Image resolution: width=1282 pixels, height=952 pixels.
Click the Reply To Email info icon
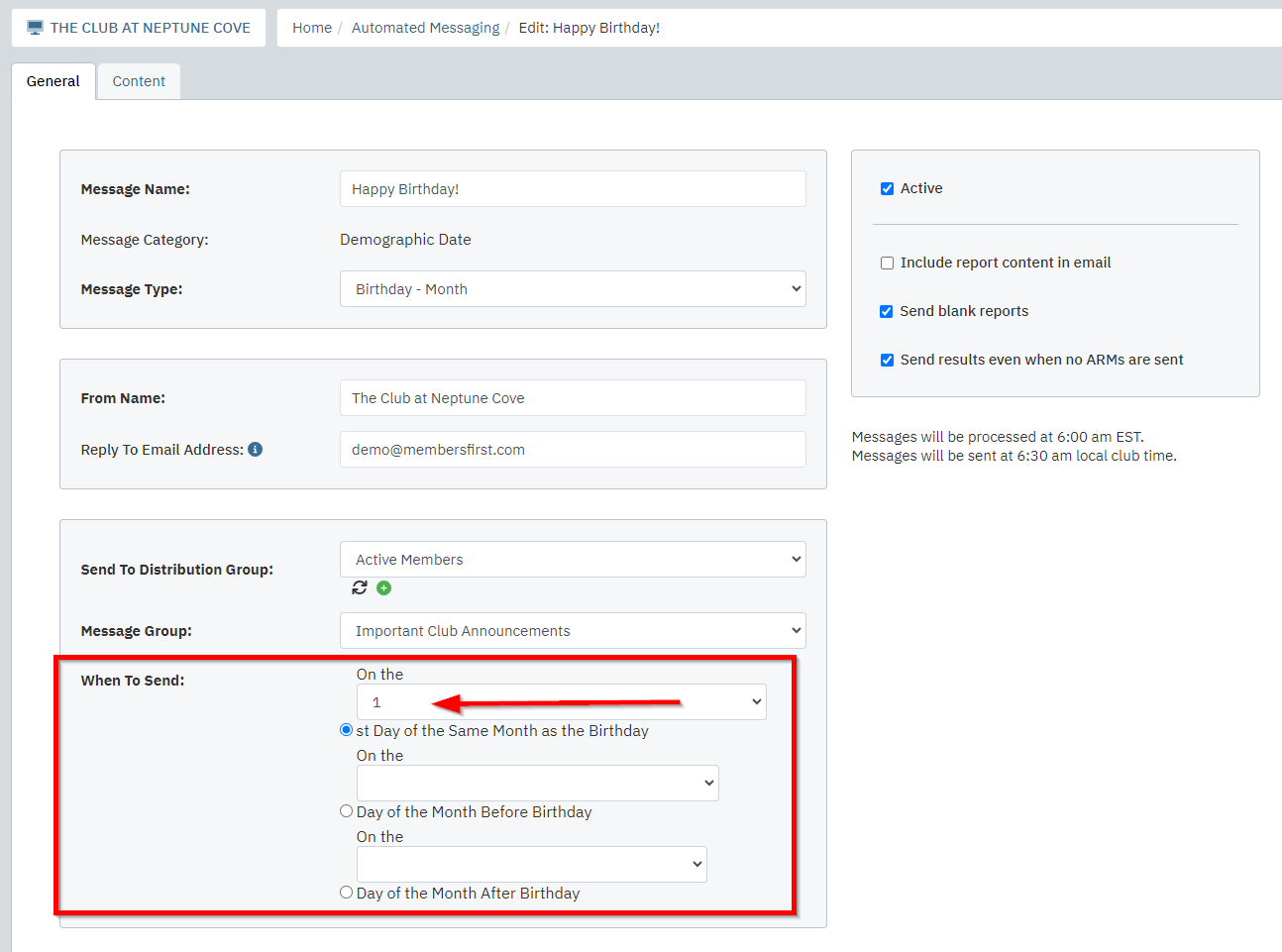click(256, 450)
